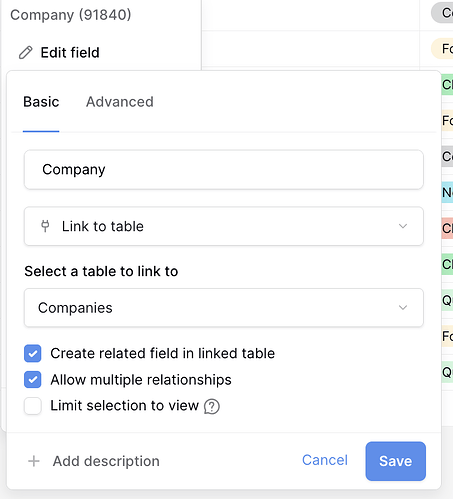The height and width of the screenshot is (499, 453).
Task: Open the Companies table dropdown
Action: click(224, 308)
